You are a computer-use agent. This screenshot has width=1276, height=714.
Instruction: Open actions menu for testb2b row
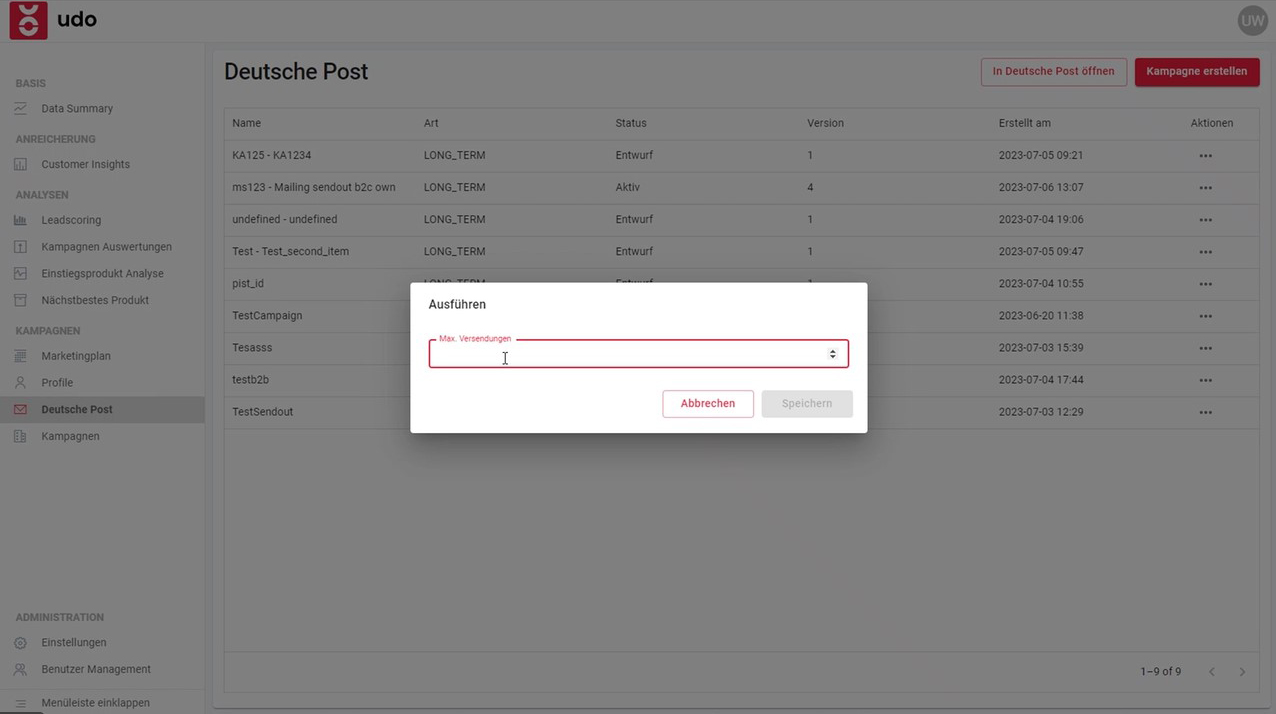(1205, 380)
